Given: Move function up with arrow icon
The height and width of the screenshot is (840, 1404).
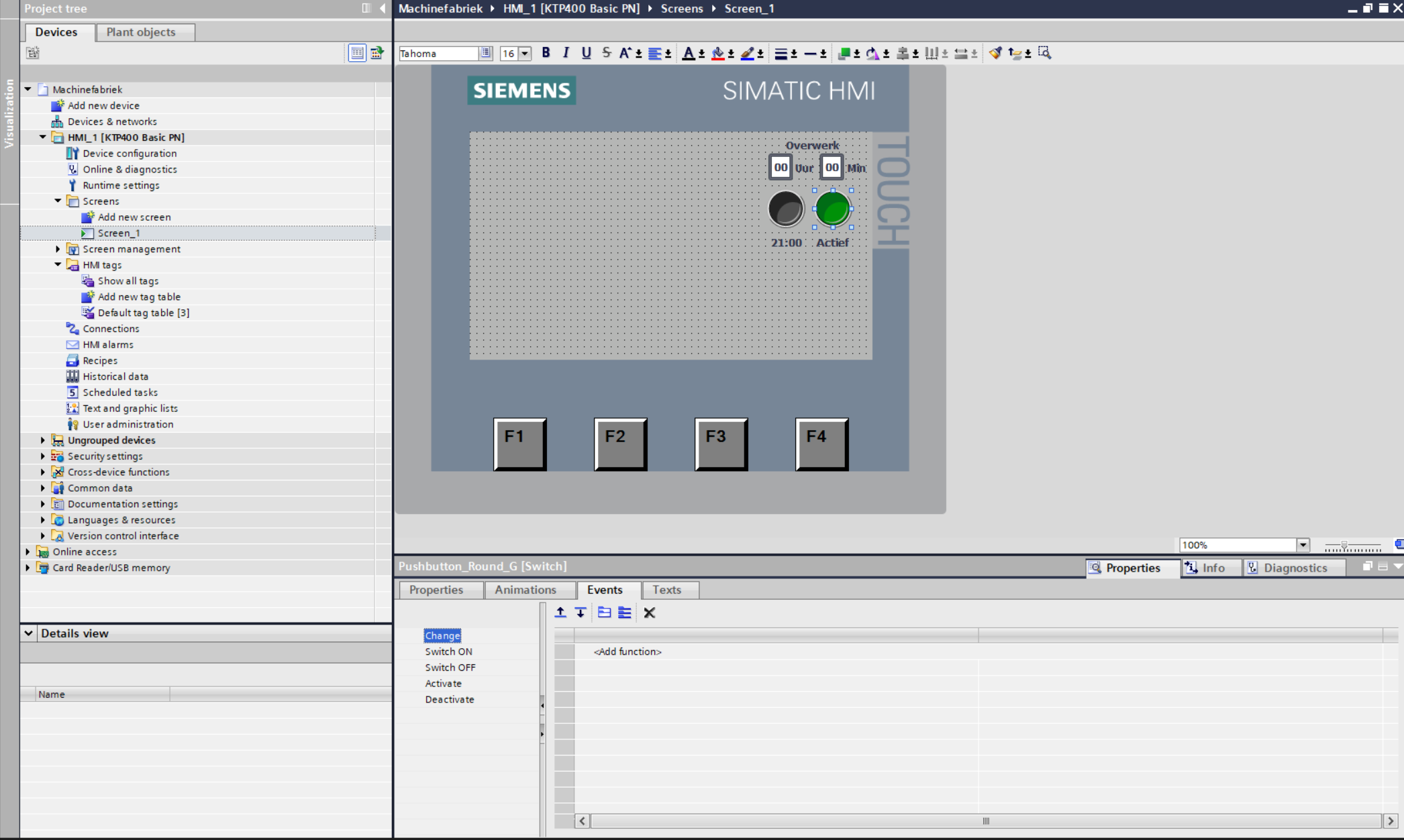Looking at the screenshot, I should 560,613.
